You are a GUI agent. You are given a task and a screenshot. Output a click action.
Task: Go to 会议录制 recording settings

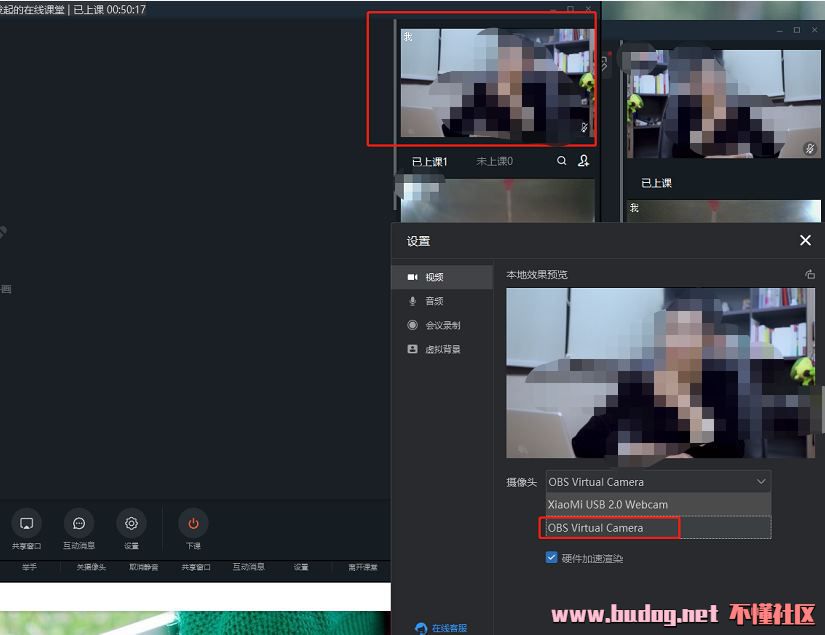pyautogui.click(x=440, y=325)
